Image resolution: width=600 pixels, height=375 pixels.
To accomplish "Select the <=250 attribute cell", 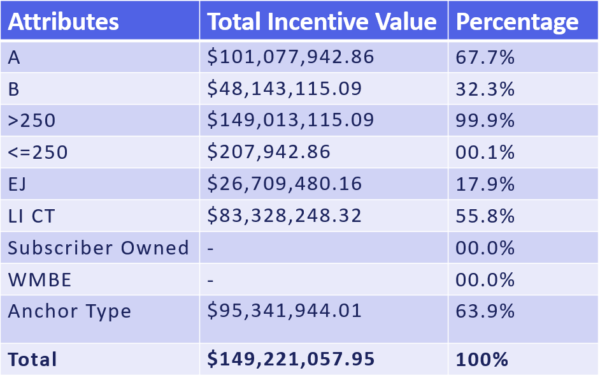I will point(100,152).
